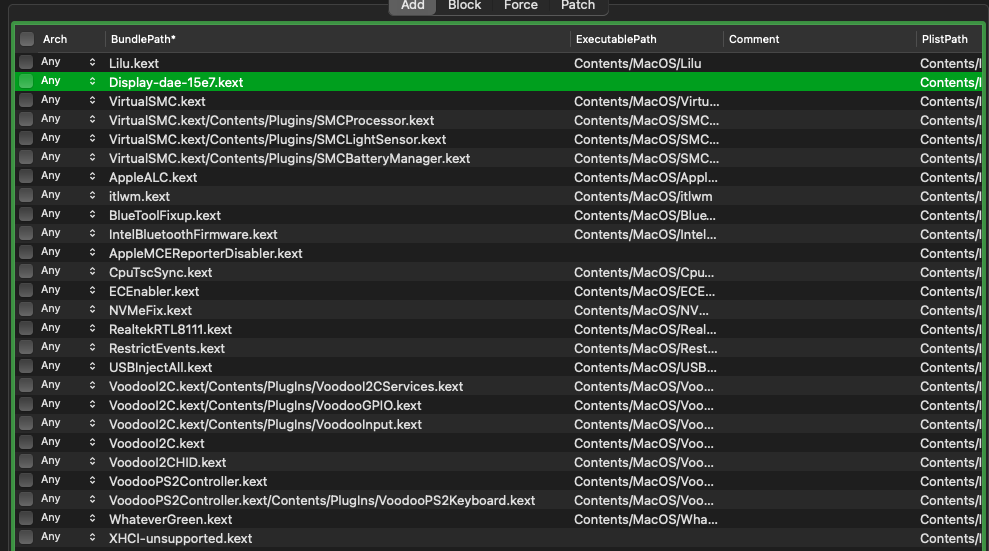Switch to the Add tab
Viewport: 989px width, 551px height.
(413, 6)
